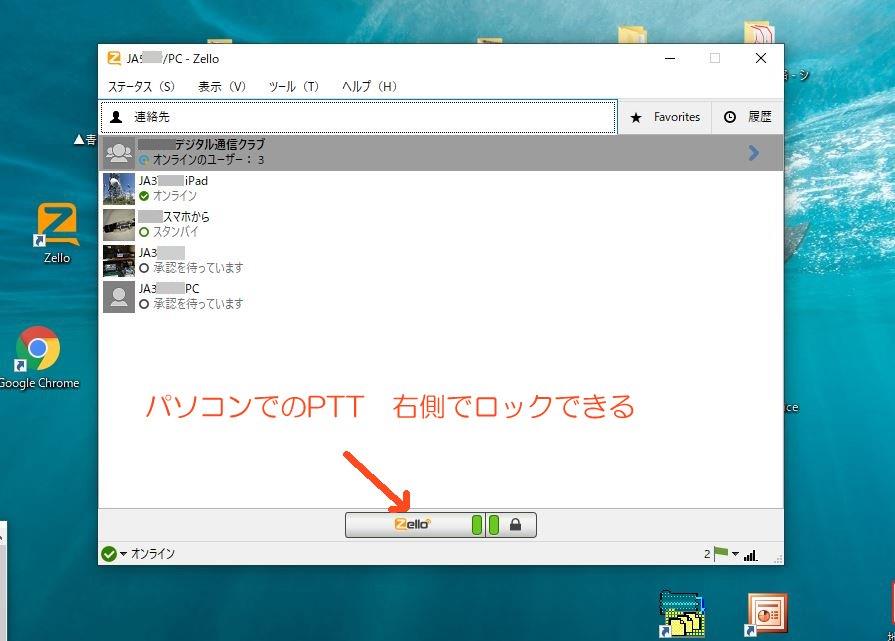Screen dimensions: 895x641
Task: Select the スタンバイ status text
Action: click(x=175, y=232)
